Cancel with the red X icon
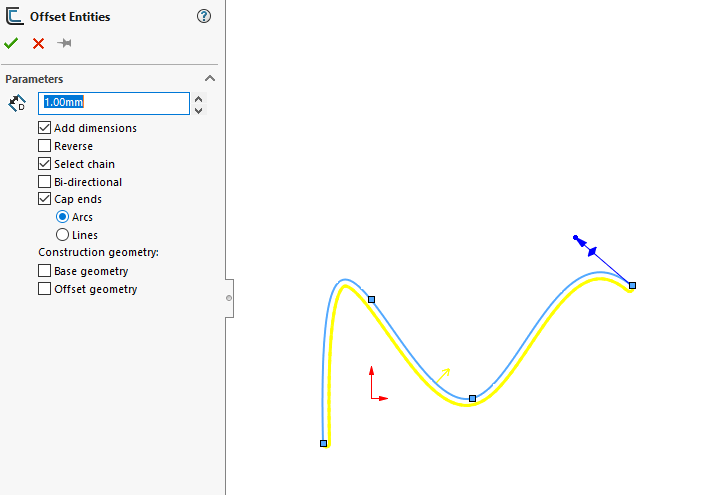Viewport: 704px width, 495px height. pos(38,43)
